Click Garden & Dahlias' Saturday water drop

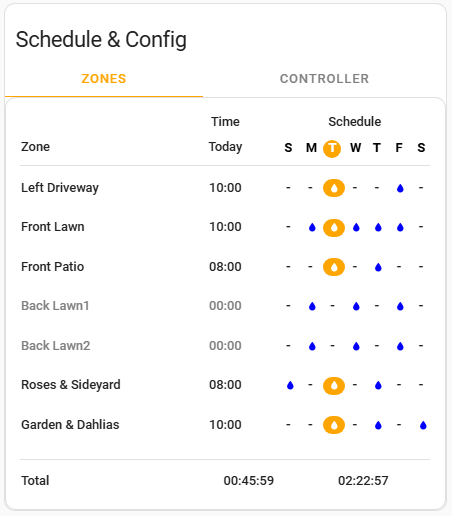[423, 425]
